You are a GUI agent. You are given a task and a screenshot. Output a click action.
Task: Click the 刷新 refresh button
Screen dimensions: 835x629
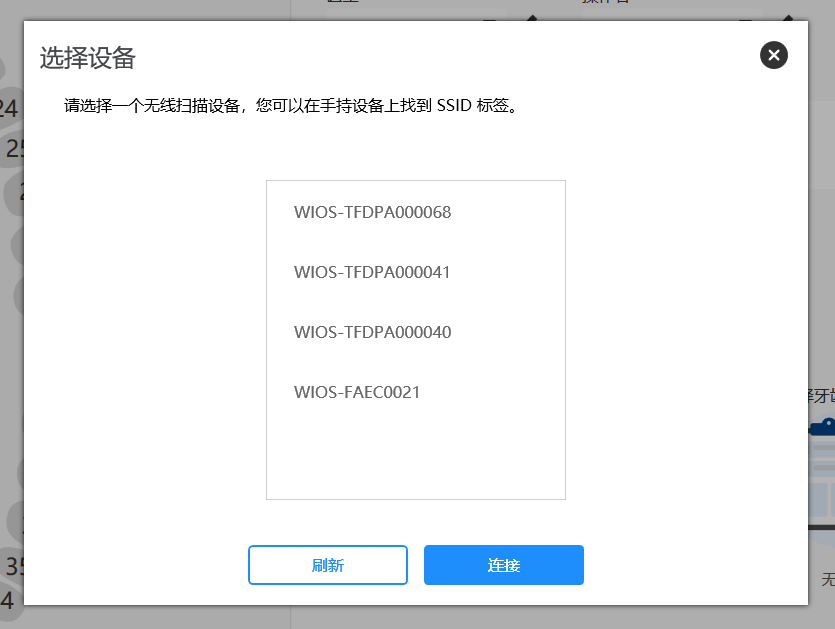pyautogui.click(x=328, y=565)
